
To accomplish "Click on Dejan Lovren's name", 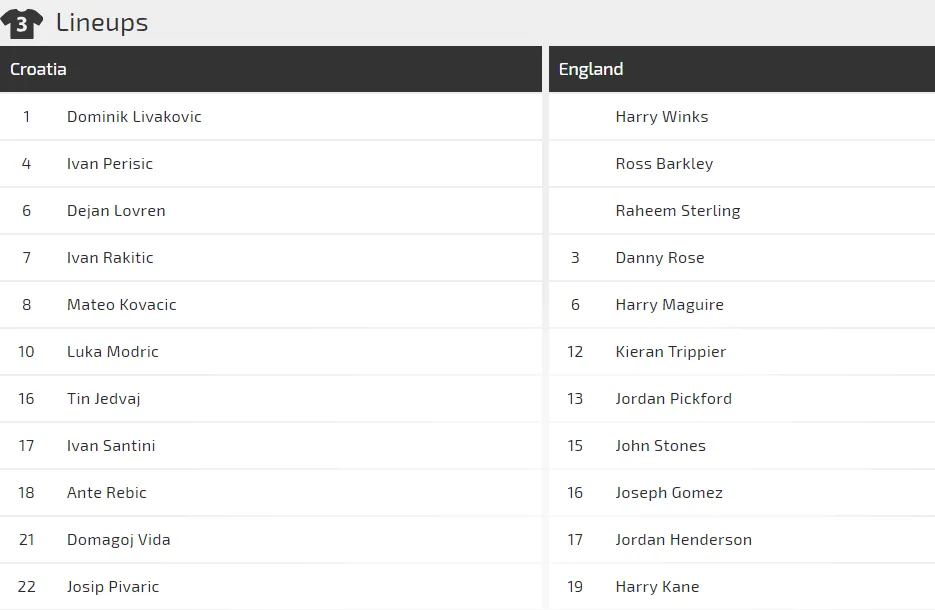I will tap(116, 211).
